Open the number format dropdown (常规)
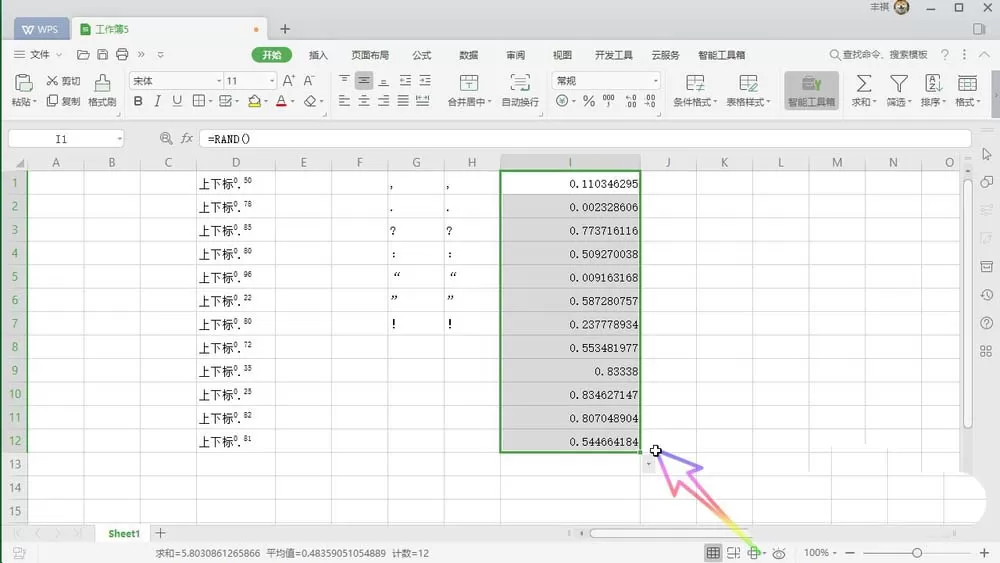The image size is (1000, 563). coord(655,81)
